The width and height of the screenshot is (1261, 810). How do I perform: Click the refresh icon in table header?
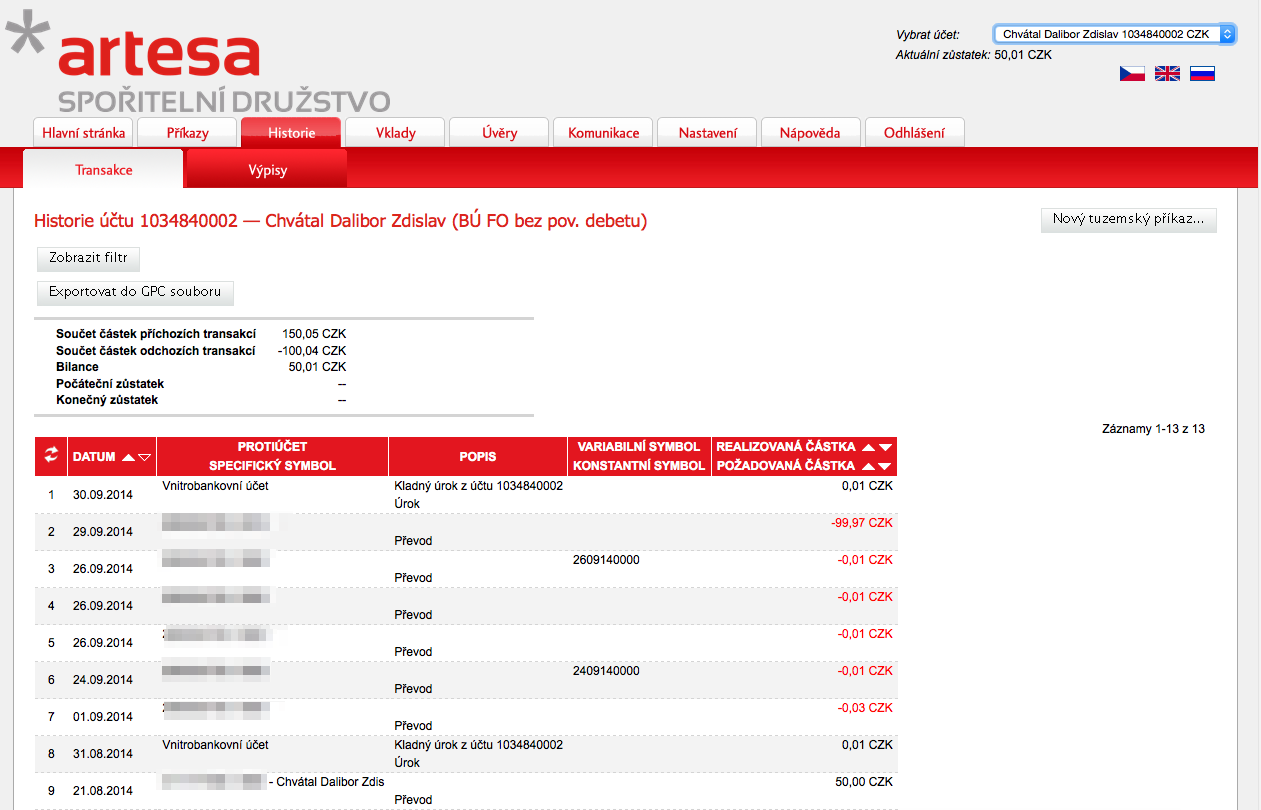pos(51,456)
